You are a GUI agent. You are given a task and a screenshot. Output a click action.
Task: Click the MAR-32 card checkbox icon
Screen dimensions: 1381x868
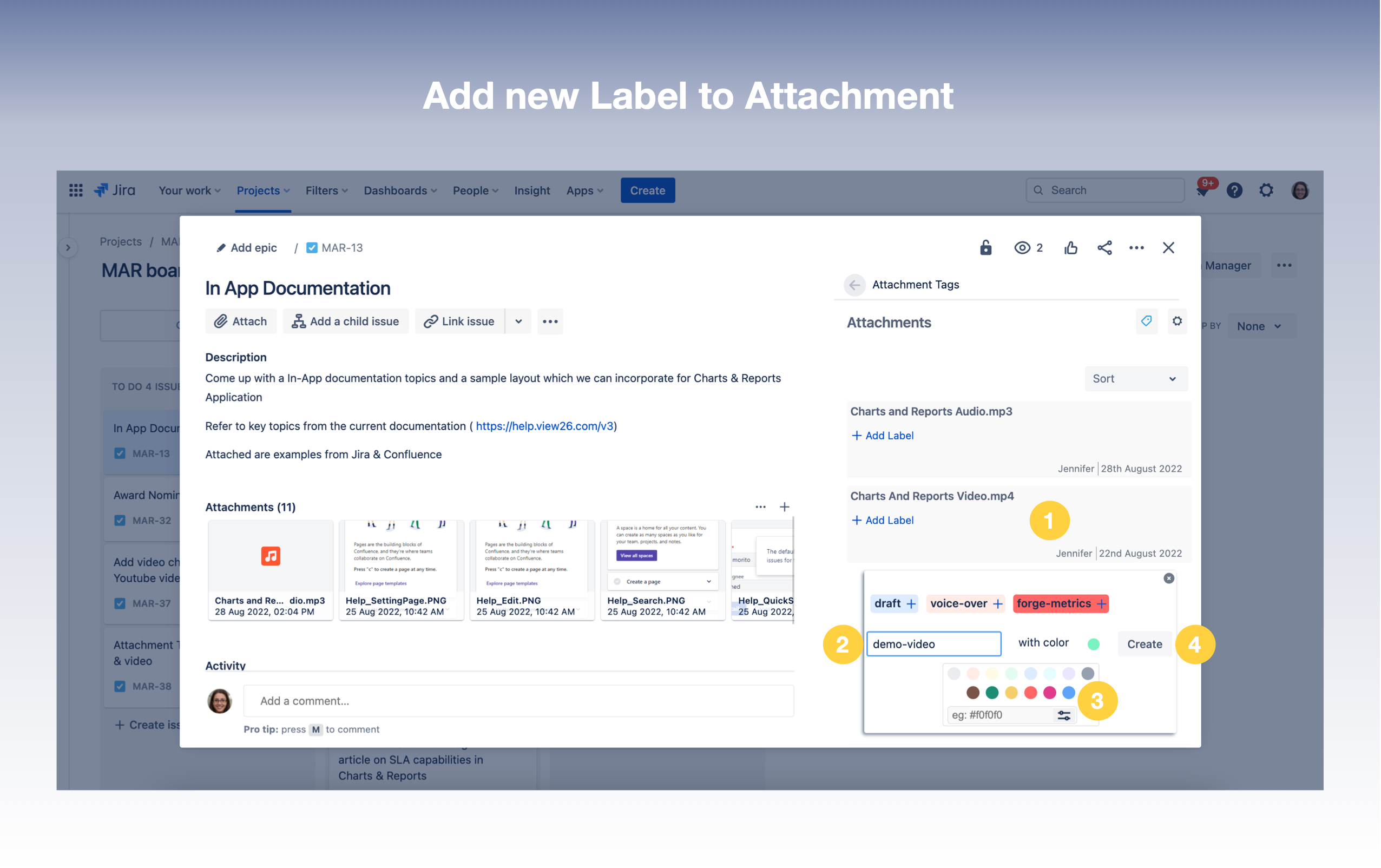click(x=120, y=521)
